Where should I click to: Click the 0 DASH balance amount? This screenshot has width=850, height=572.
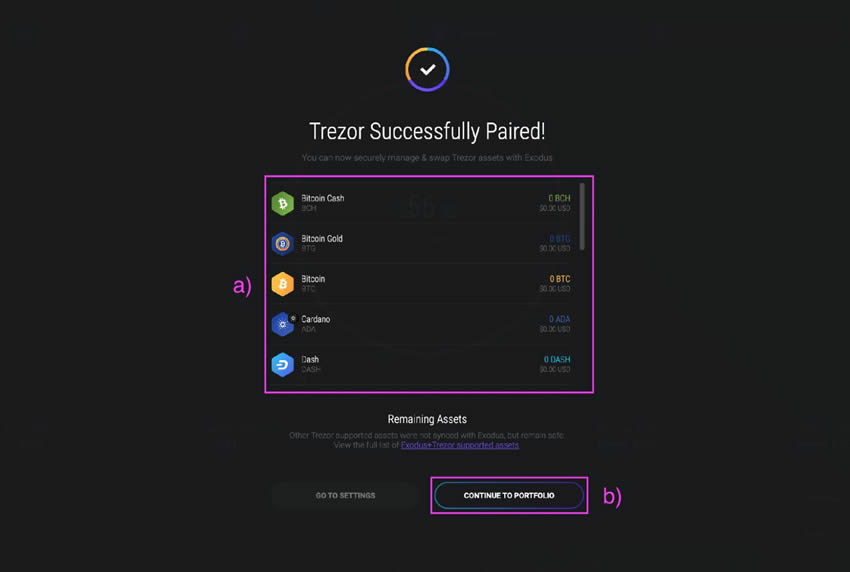coord(557,359)
